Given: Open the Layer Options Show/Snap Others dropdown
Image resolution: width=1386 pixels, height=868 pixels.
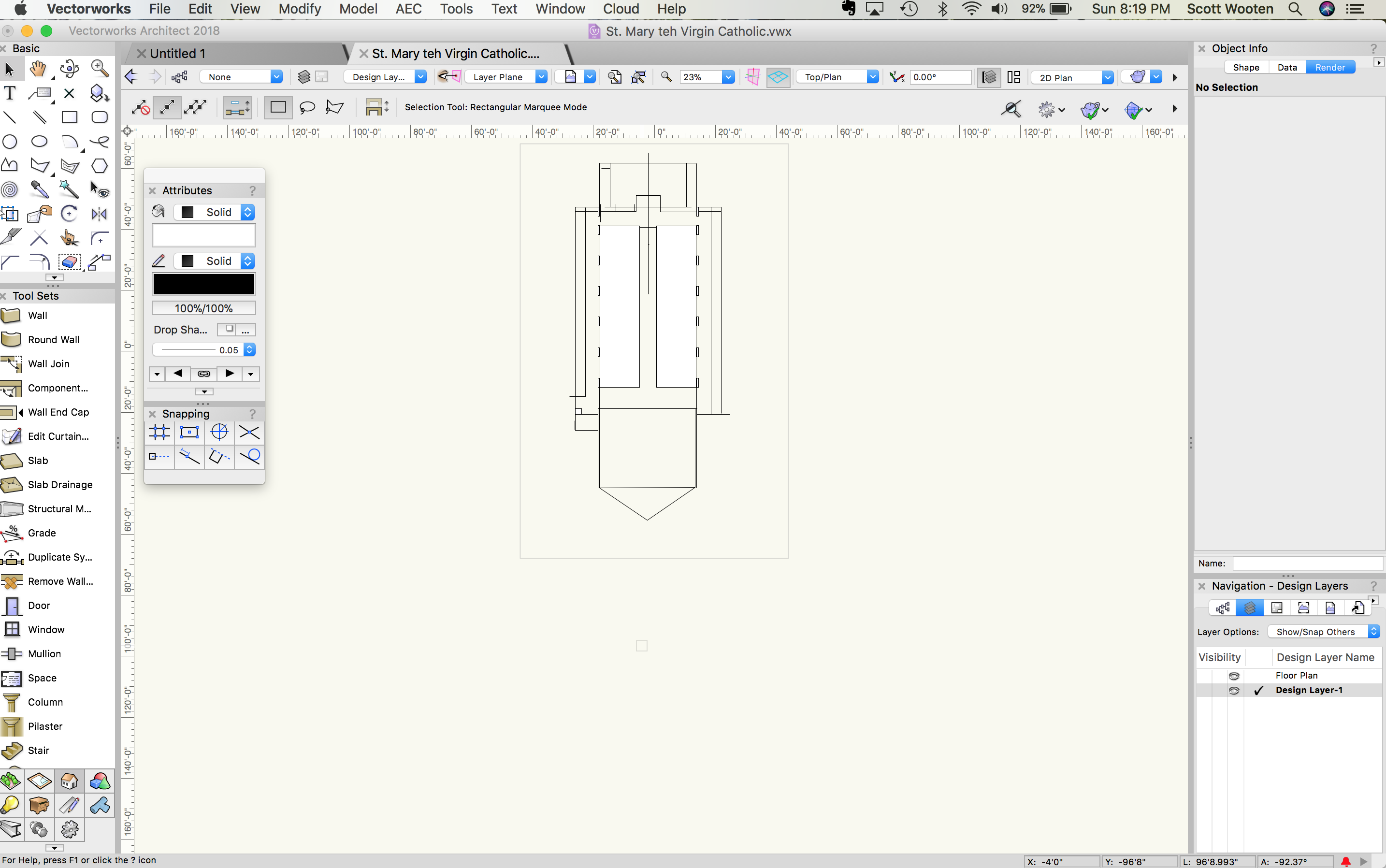Looking at the screenshot, I should click(1323, 632).
